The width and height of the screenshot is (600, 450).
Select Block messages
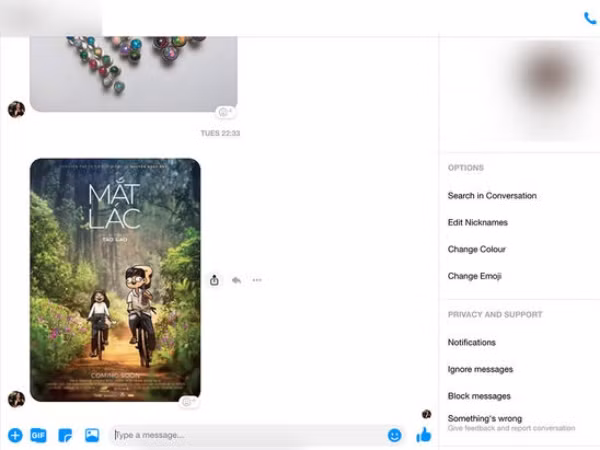tap(479, 396)
